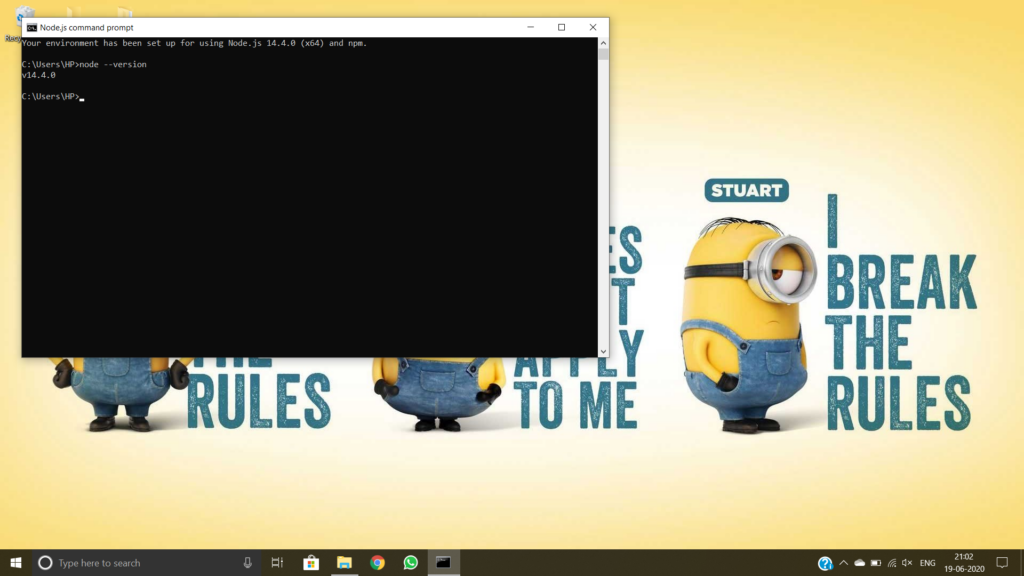Open Task View from the taskbar

click(278, 562)
